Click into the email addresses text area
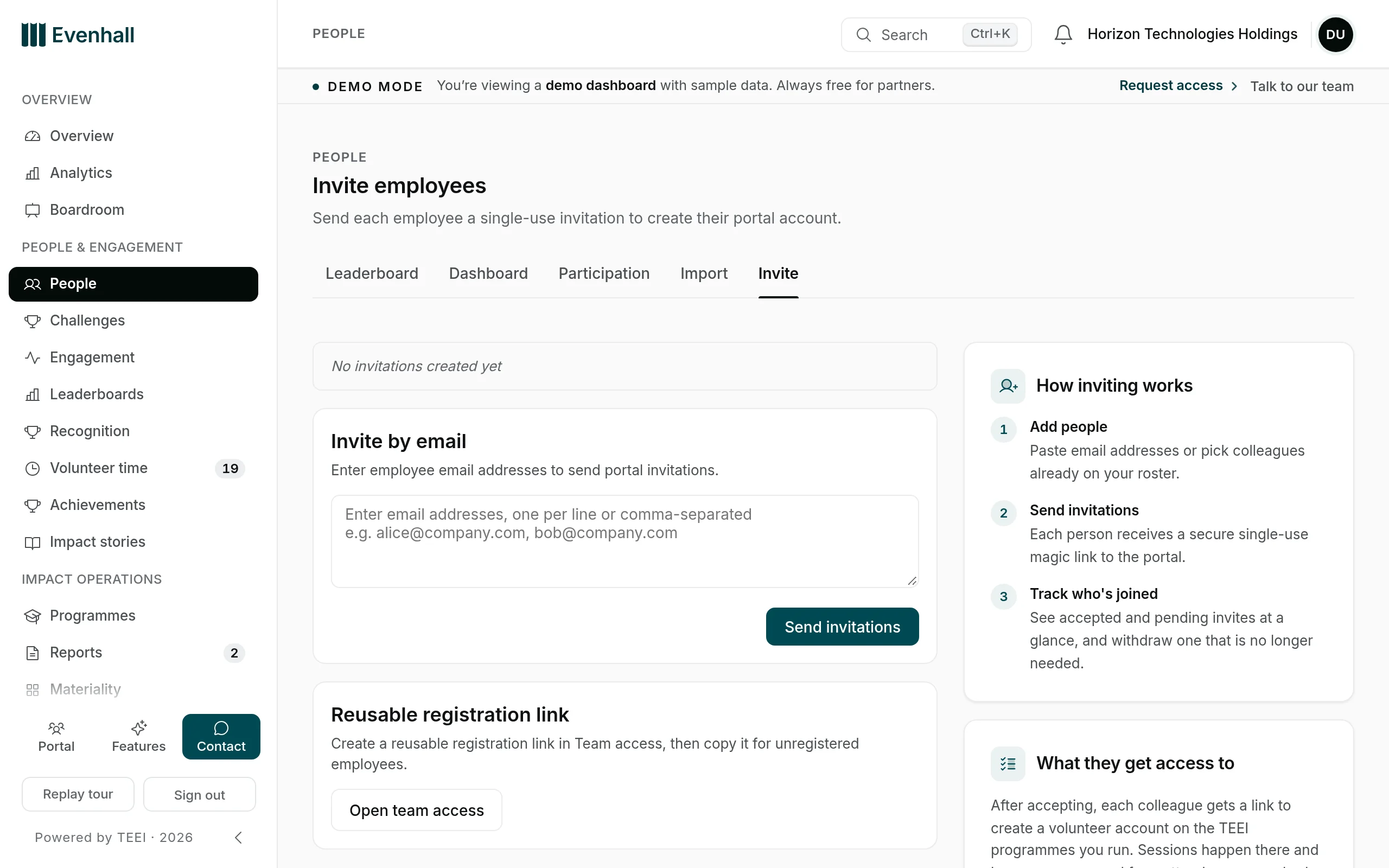Viewport: 1389px width, 868px height. tap(625, 541)
